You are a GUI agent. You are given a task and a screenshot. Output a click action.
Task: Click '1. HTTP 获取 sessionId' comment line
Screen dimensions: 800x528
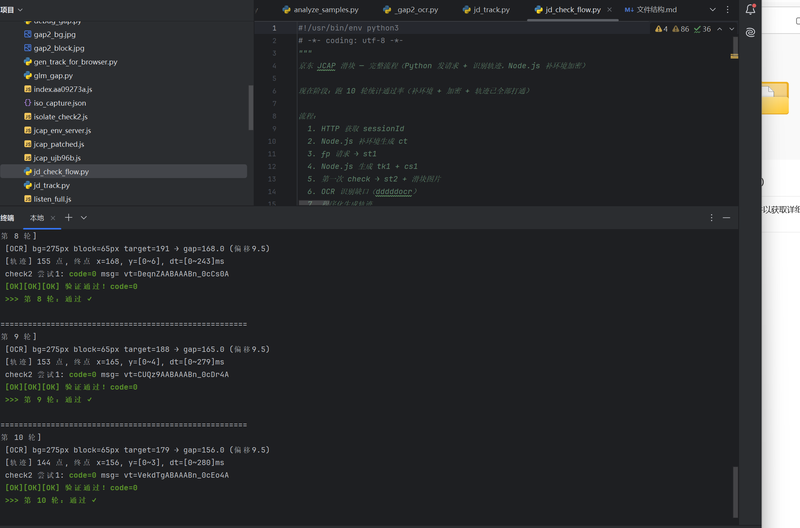[356, 129]
